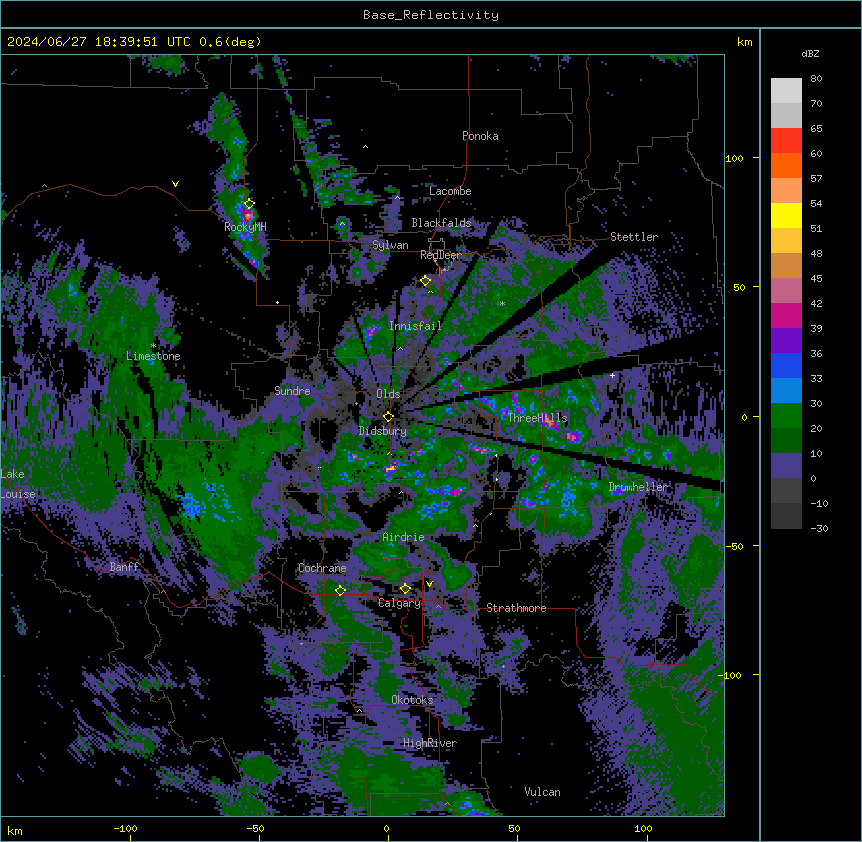
Task: Click the Limestone label
Action: (153, 356)
